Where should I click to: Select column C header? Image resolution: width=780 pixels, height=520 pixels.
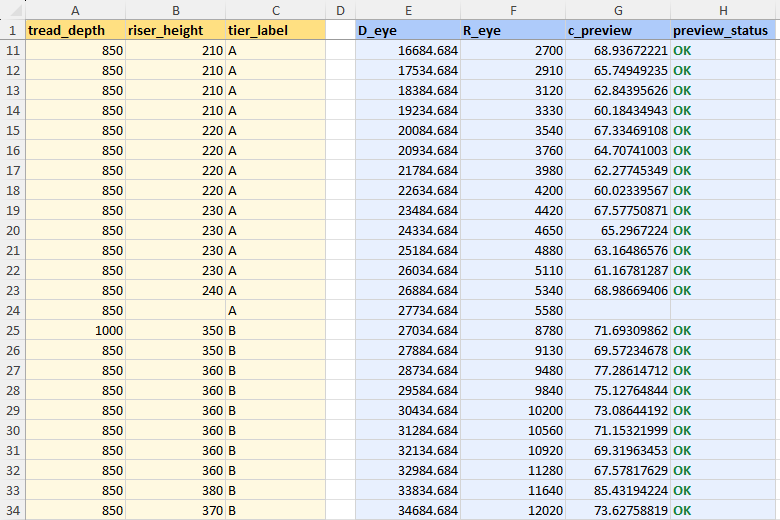(x=276, y=10)
